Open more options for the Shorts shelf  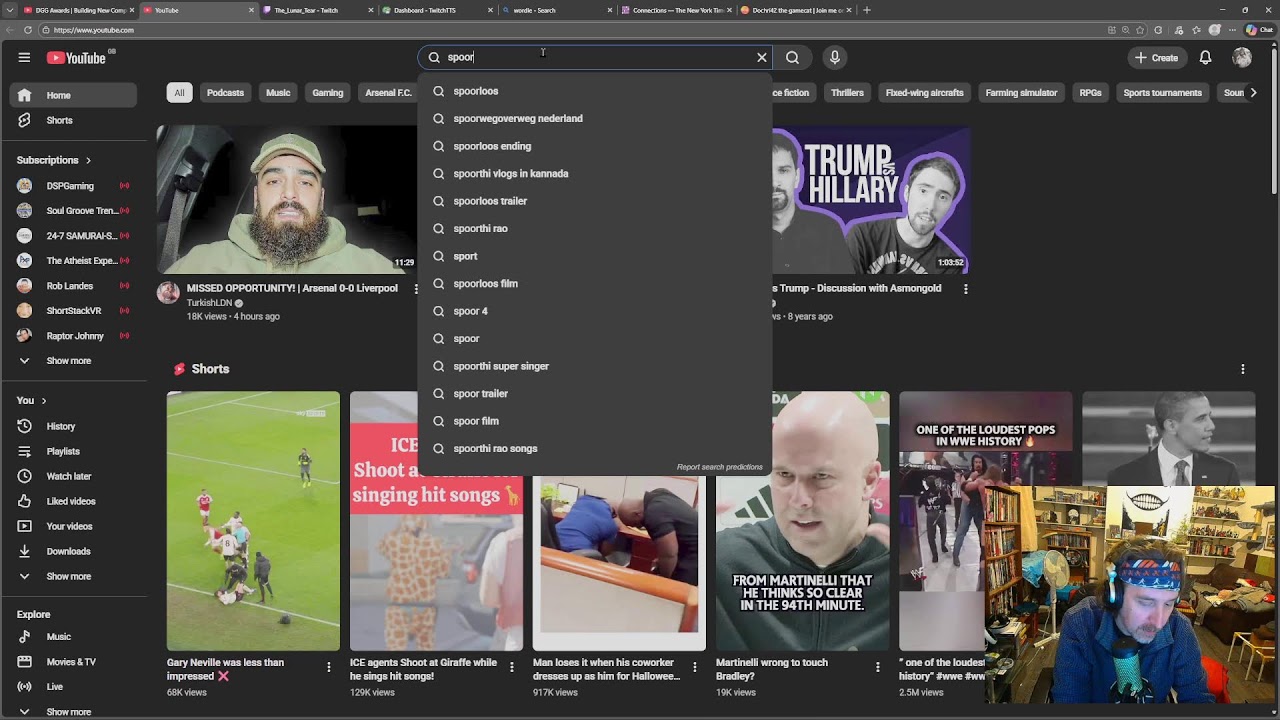tap(1243, 369)
